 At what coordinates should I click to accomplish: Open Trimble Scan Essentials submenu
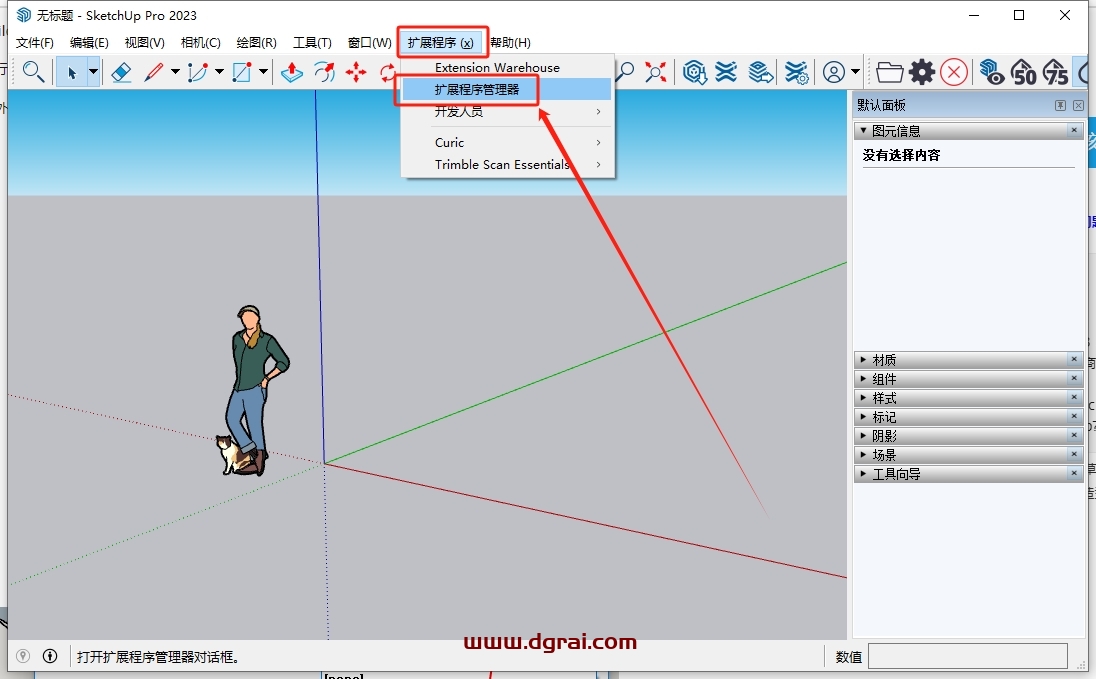[x=507, y=164]
